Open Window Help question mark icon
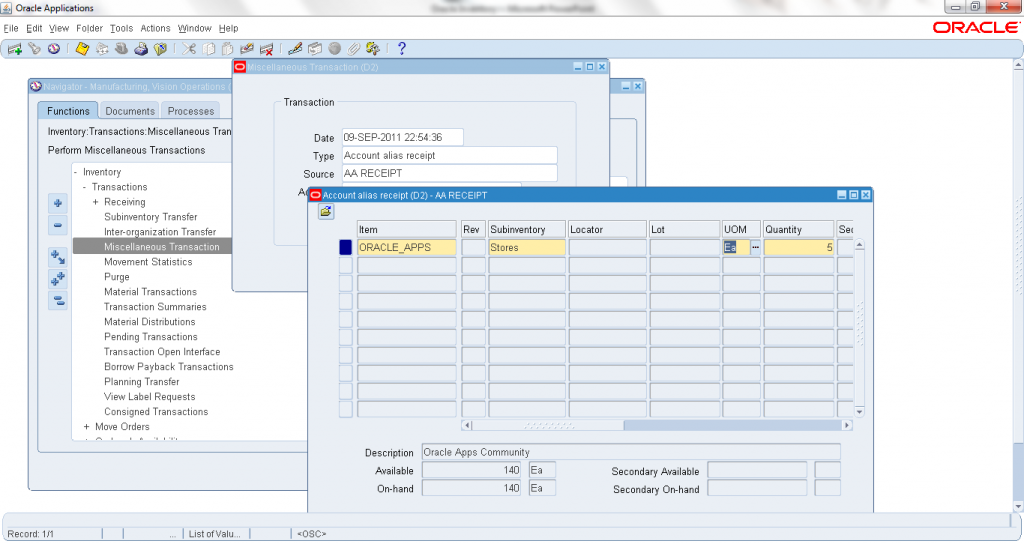This screenshot has width=1024, height=544. click(x=402, y=48)
